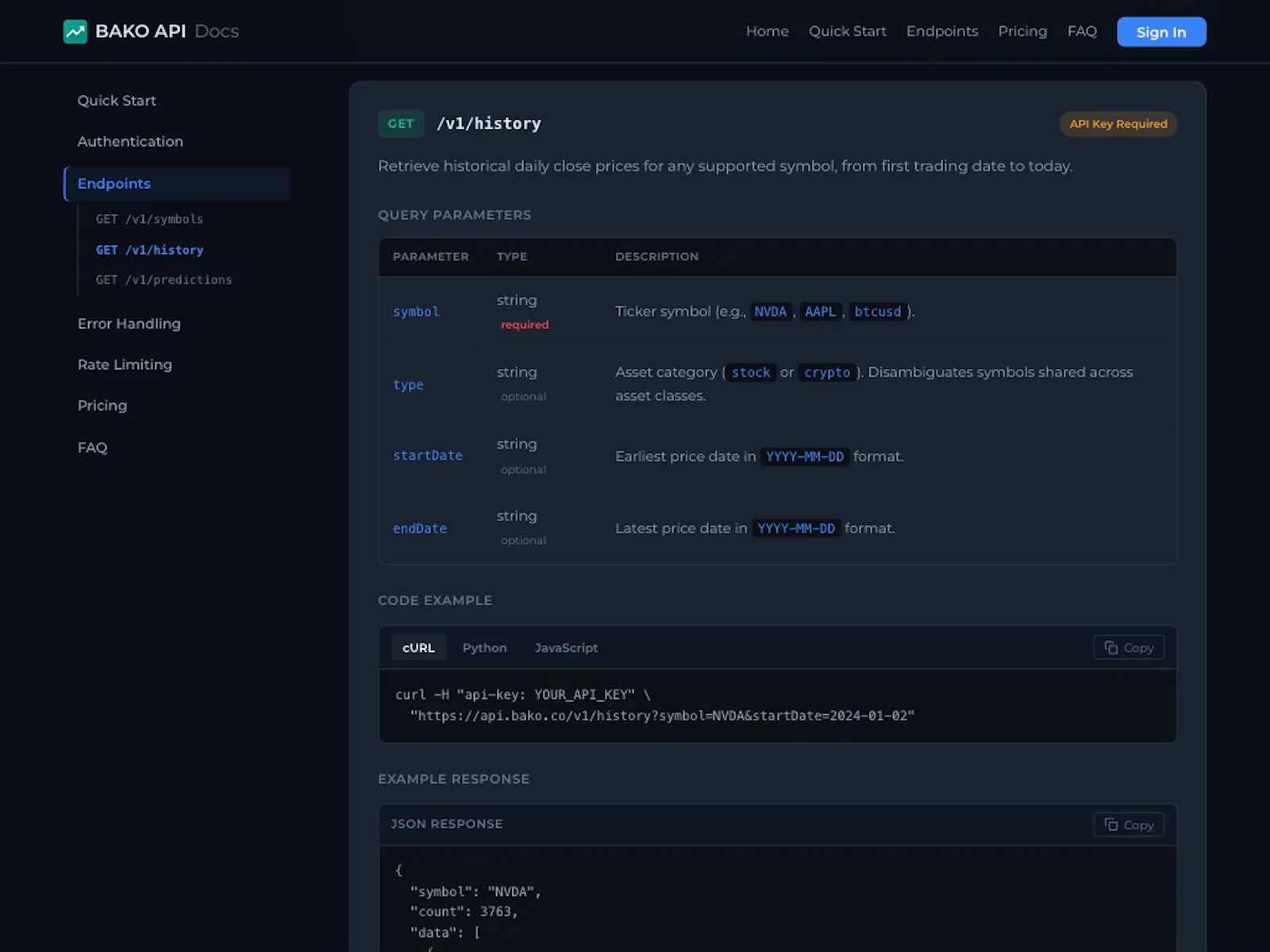Viewport: 1270px width, 952px height.
Task: Click the stock code chip
Action: coord(751,372)
